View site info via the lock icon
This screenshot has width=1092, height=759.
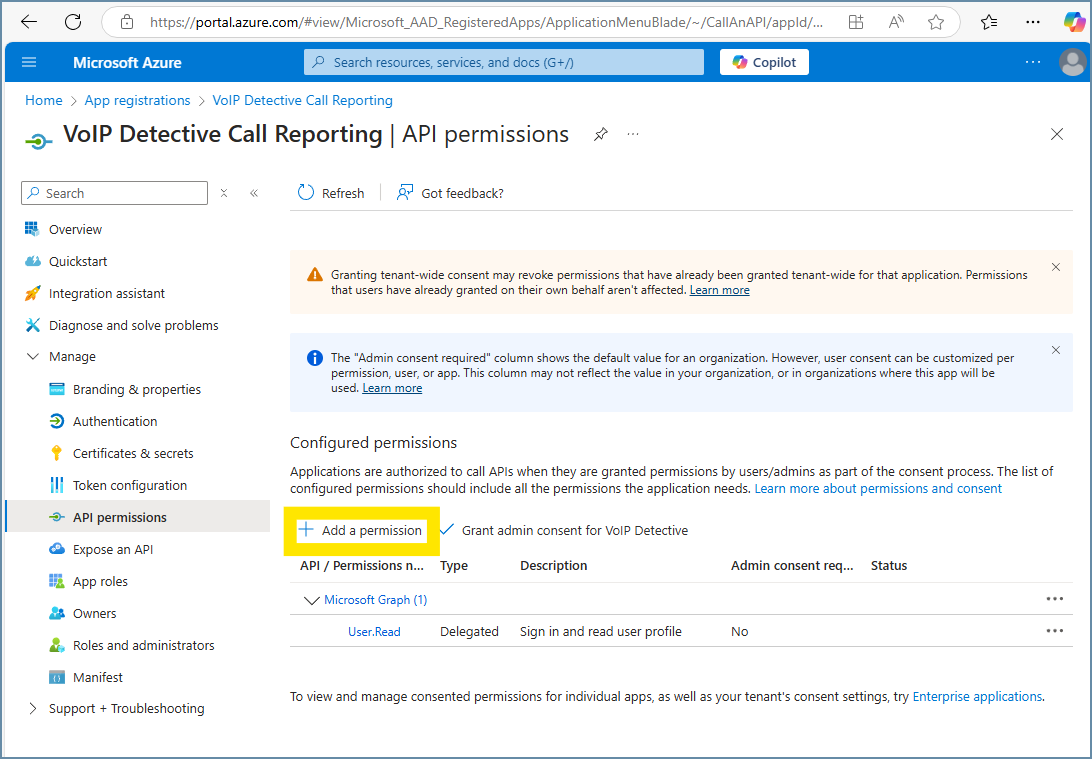click(x=127, y=22)
